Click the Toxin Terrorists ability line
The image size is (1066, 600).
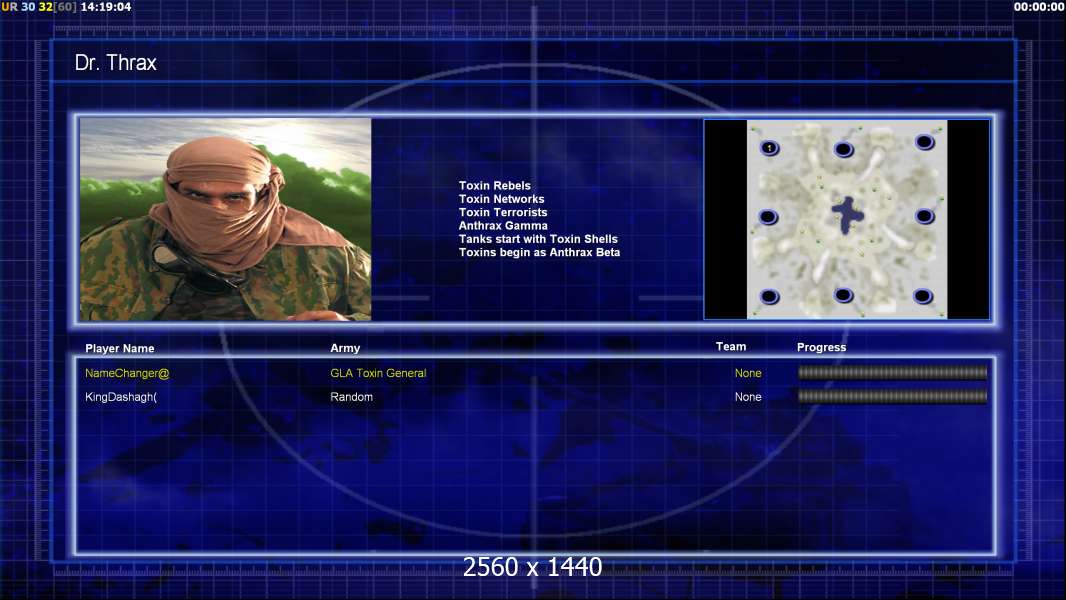tap(502, 212)
